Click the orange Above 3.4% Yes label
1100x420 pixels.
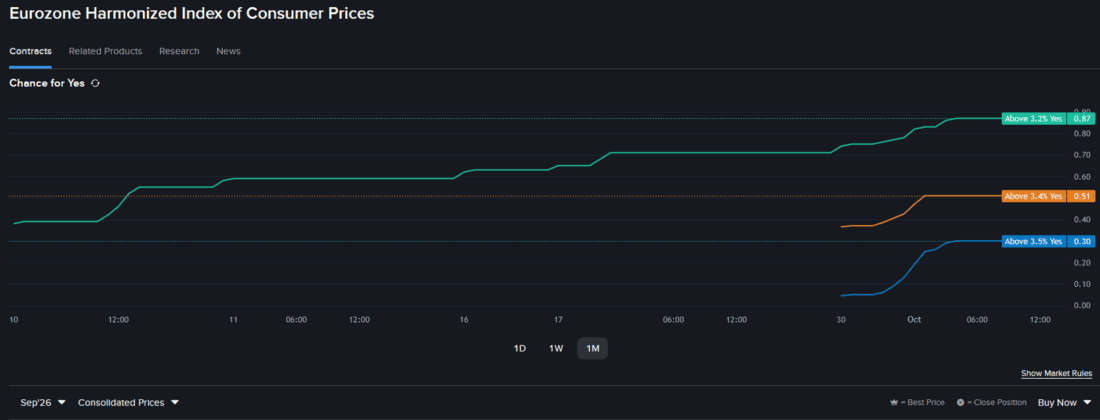coord(1033,196)
